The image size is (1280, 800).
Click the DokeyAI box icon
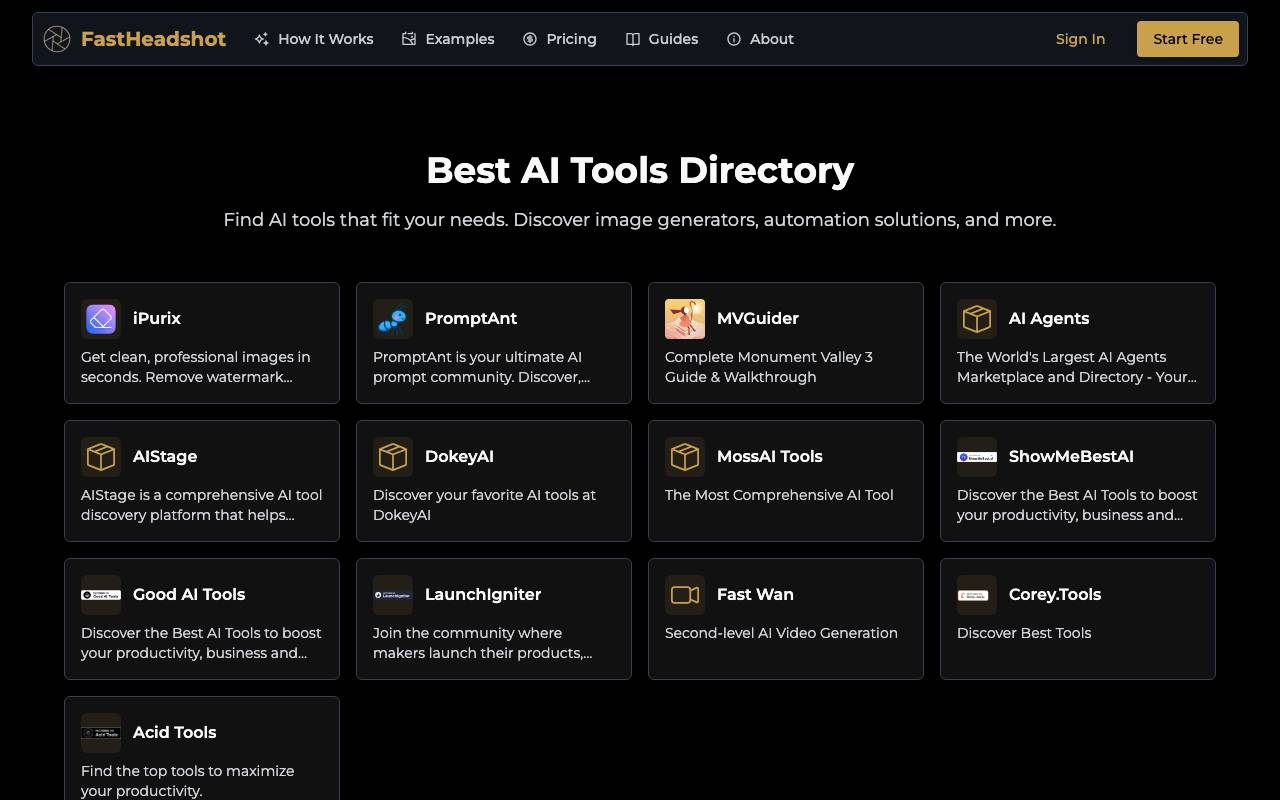tap(393, 457)
